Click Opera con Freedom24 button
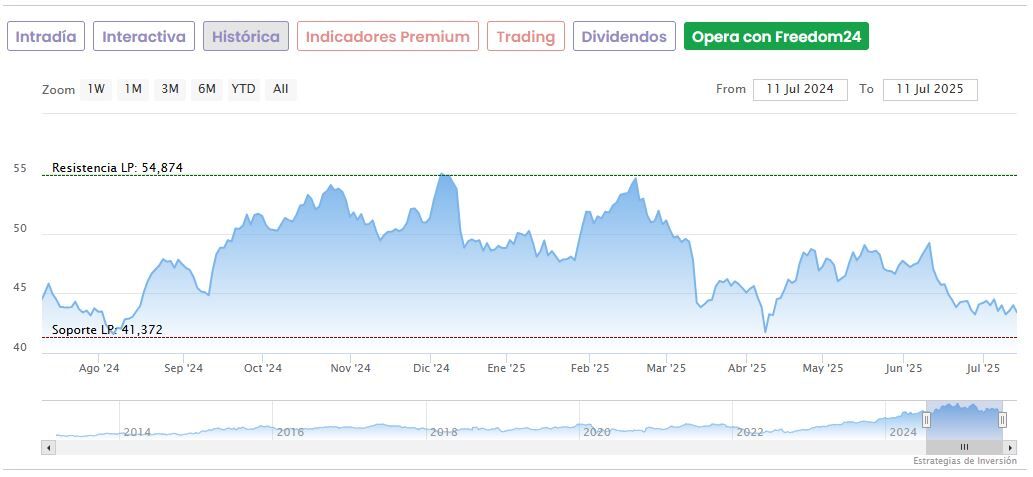The image size is (1033, 477). coord(776,37)
